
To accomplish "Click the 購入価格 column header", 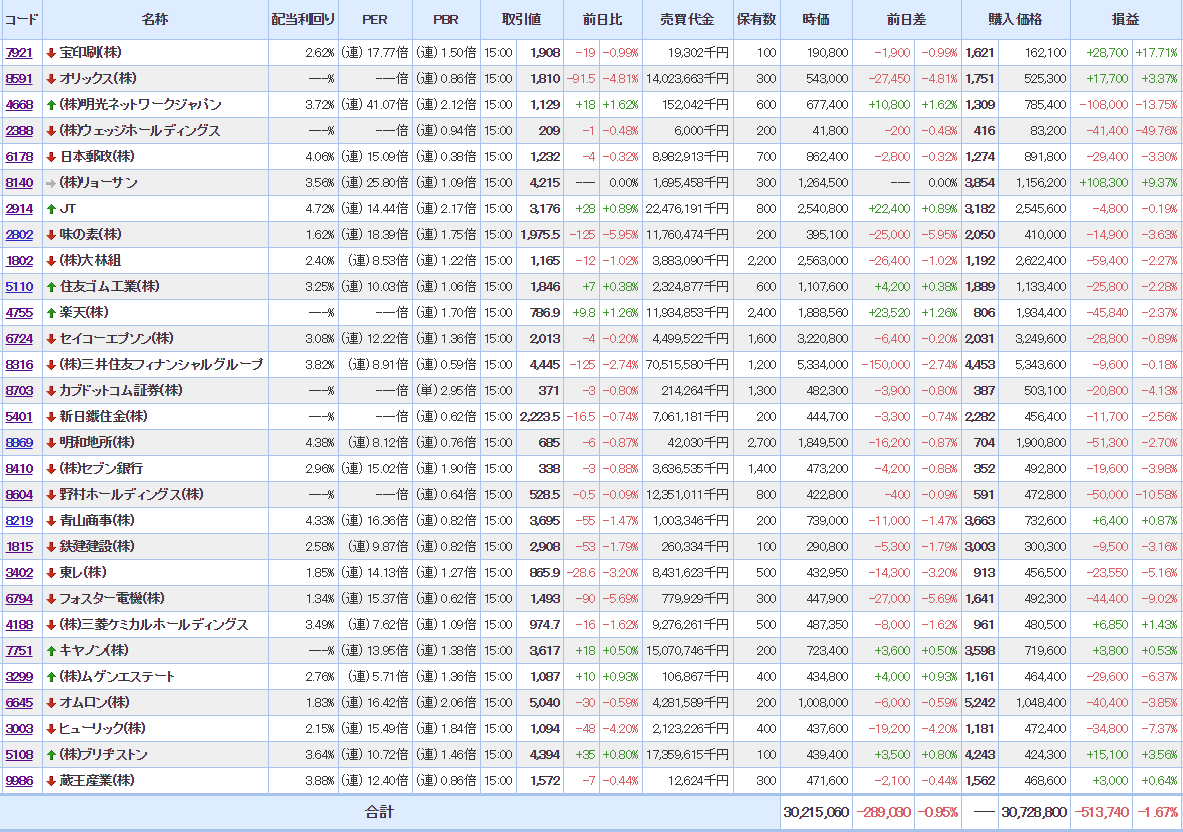I will (1015, 20).
